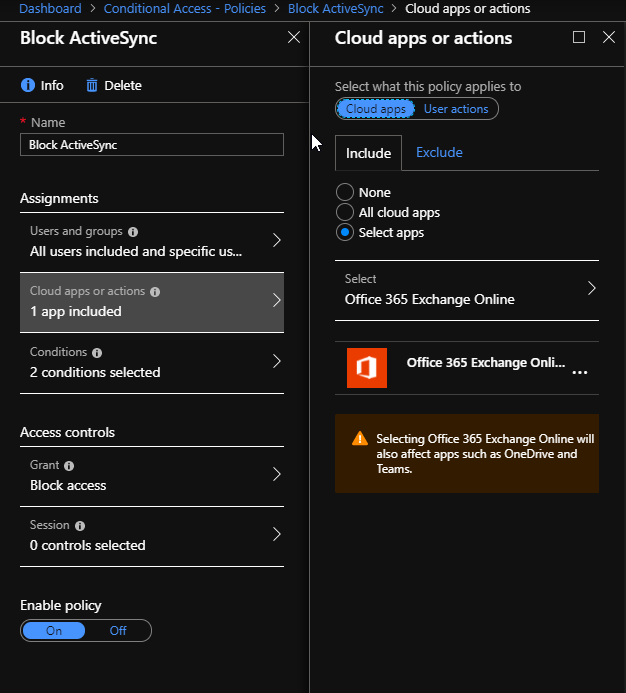Choose the Select apps radio button
The height and width of the screenshot is (693, 626).
point(345,232)
